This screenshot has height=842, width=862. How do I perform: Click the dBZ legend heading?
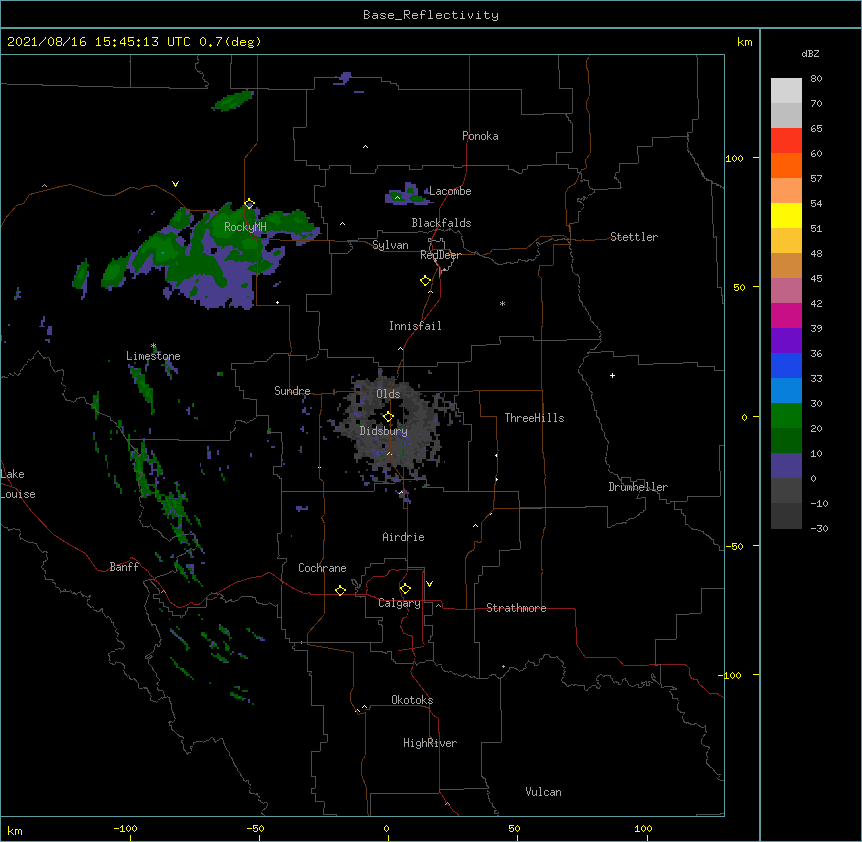point(810,53)
